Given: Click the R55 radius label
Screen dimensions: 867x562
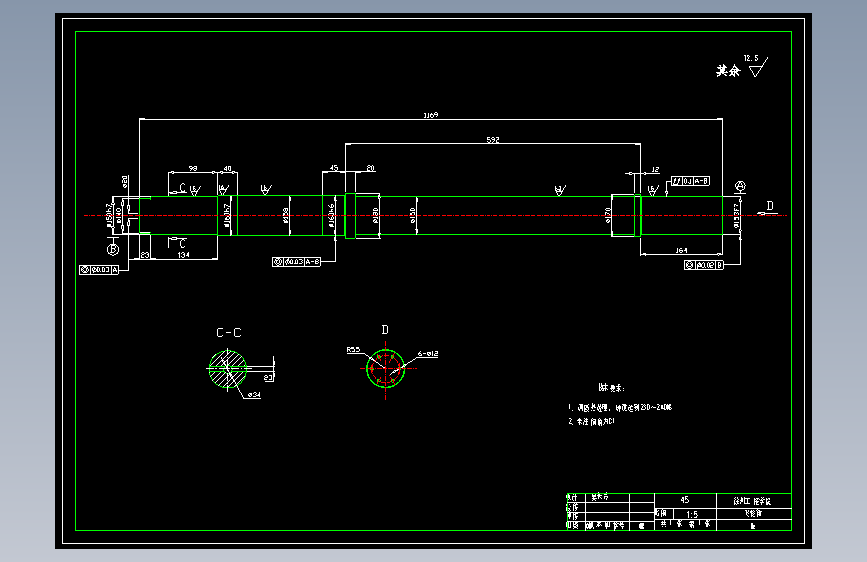Looking at the screenshot, I should coord(353,350).
